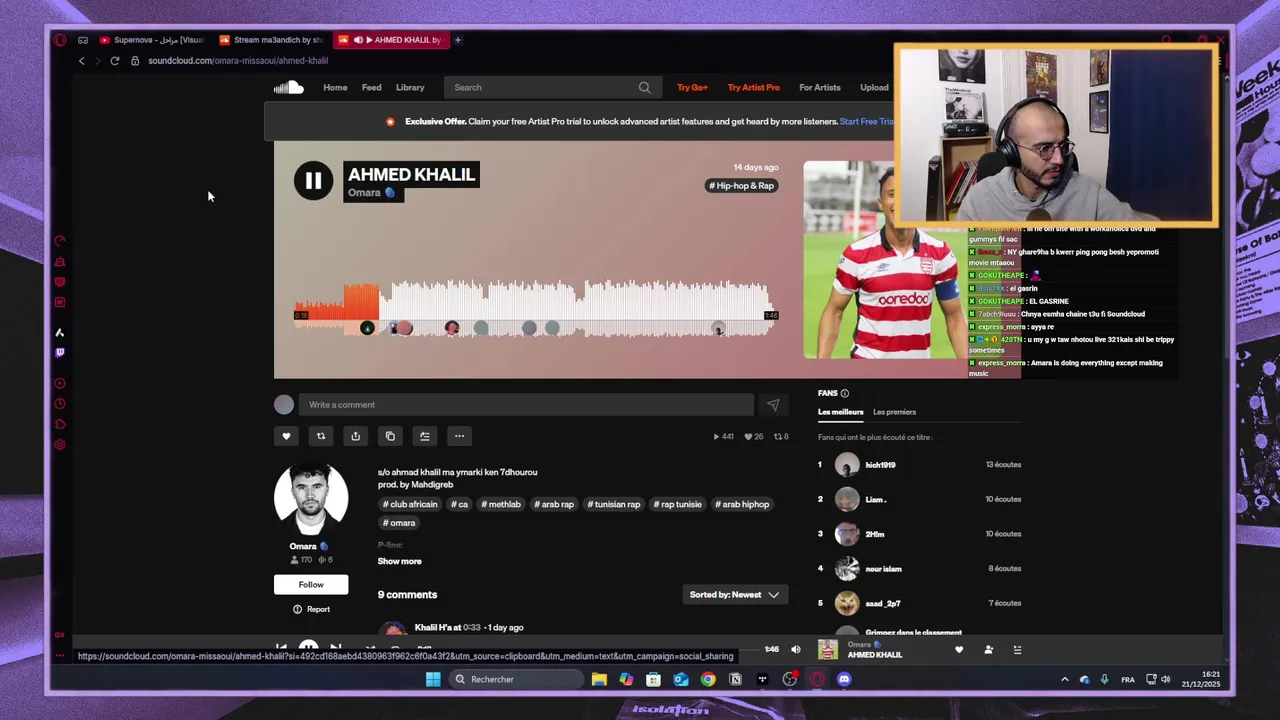Toggle volume mute in the player bar
The width and height of the screenshot is (1280, 720).
point(796,650)
